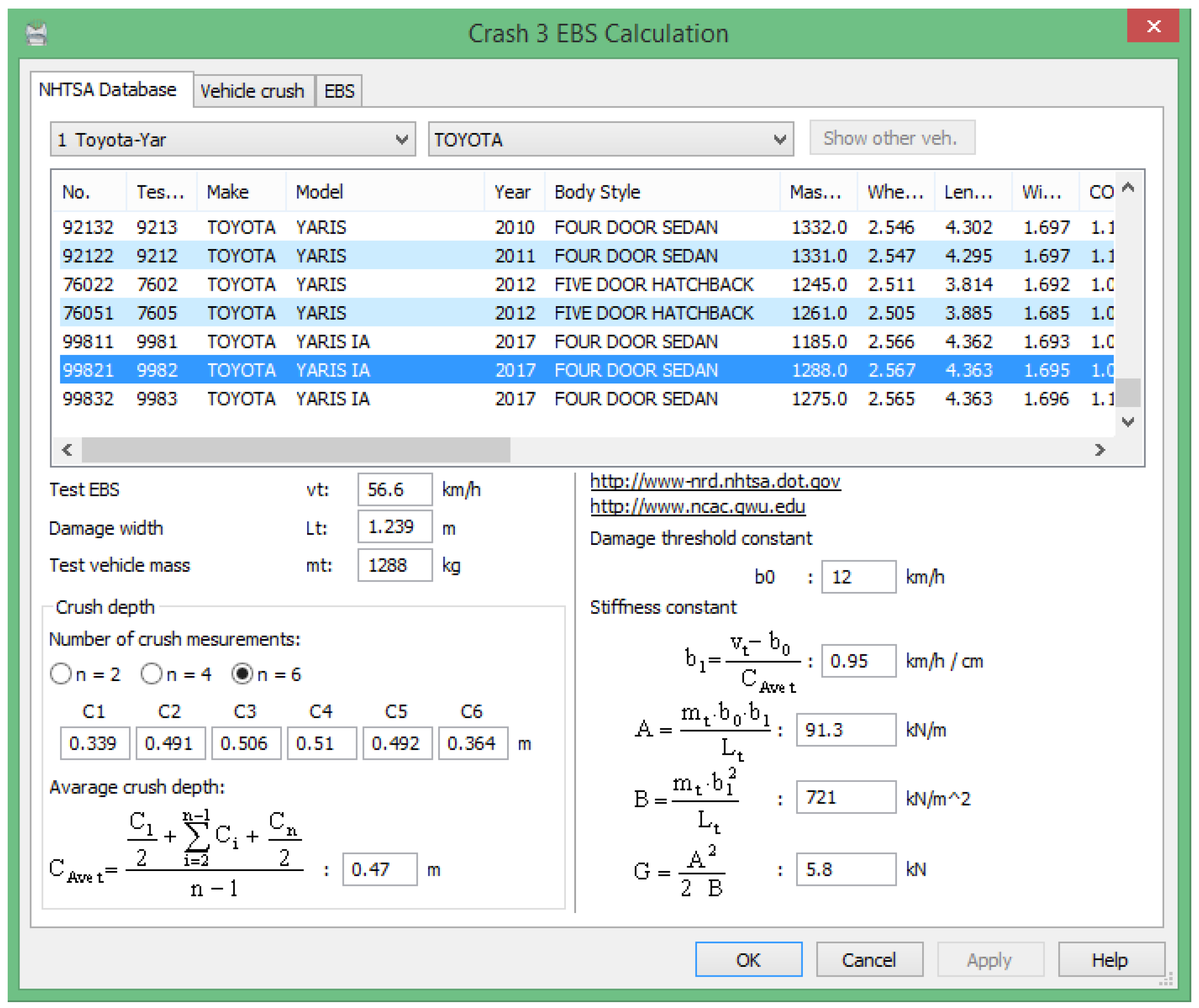Sort table by Body Style column header
The width and height of the screenshot is (1199, 1008).
point(597,192)
